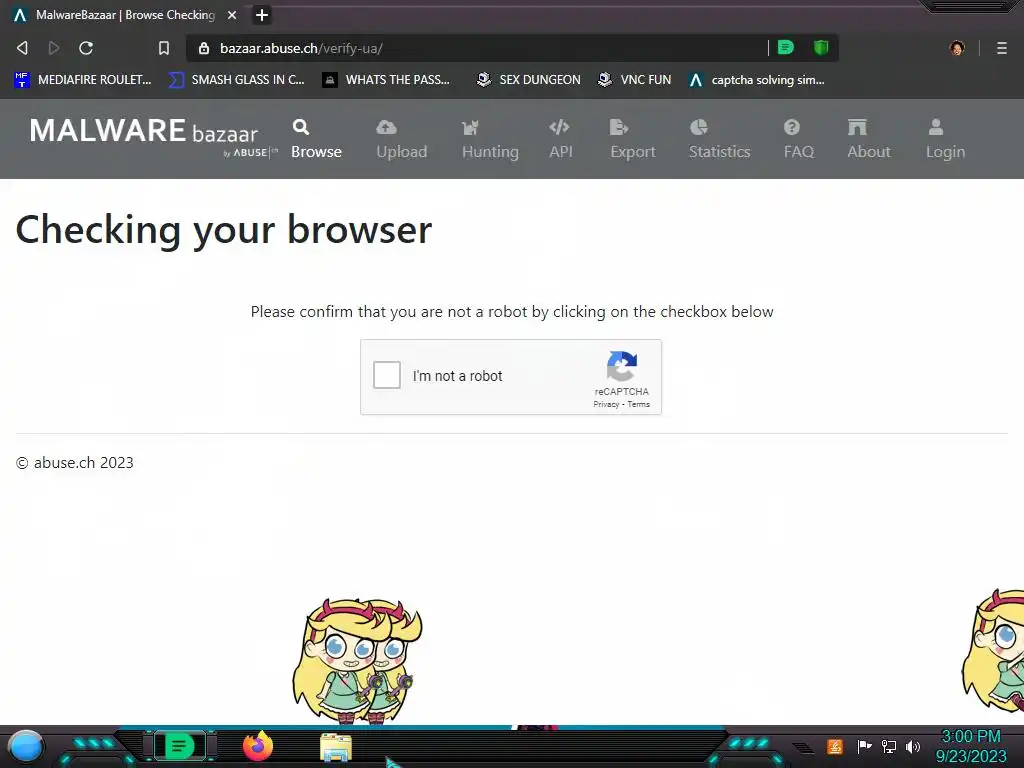Screen dimensions: 1024x768
Task: Click the volume speaker tray icon
Action: 912,746
